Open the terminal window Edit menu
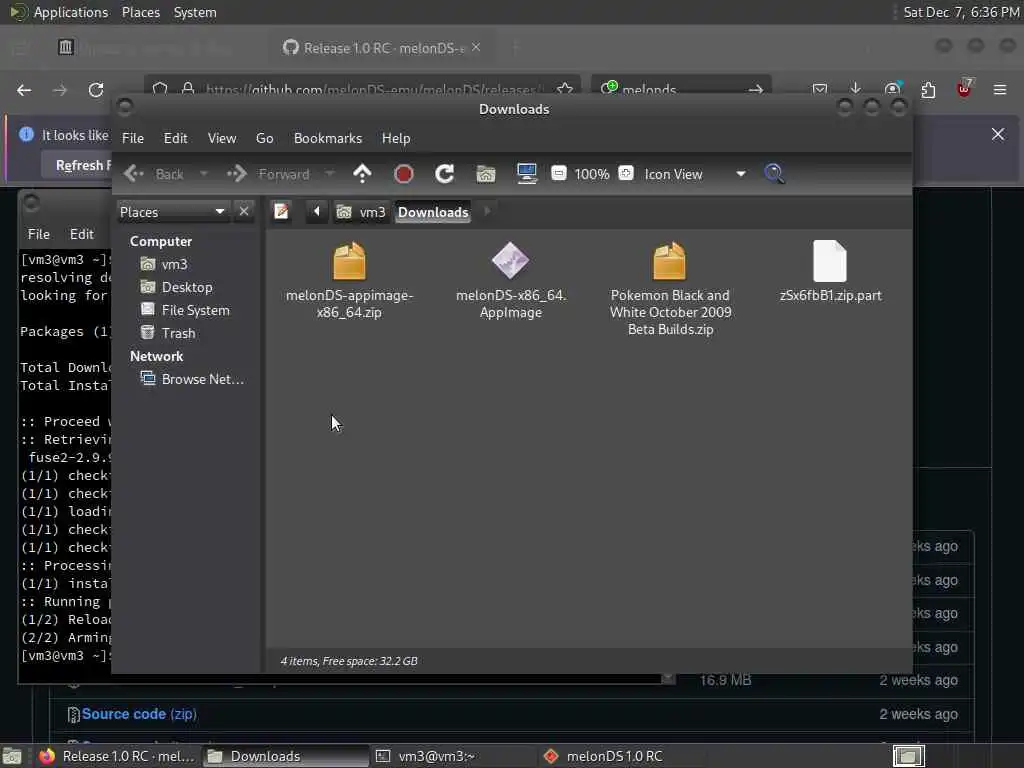 tap(82, 234)
